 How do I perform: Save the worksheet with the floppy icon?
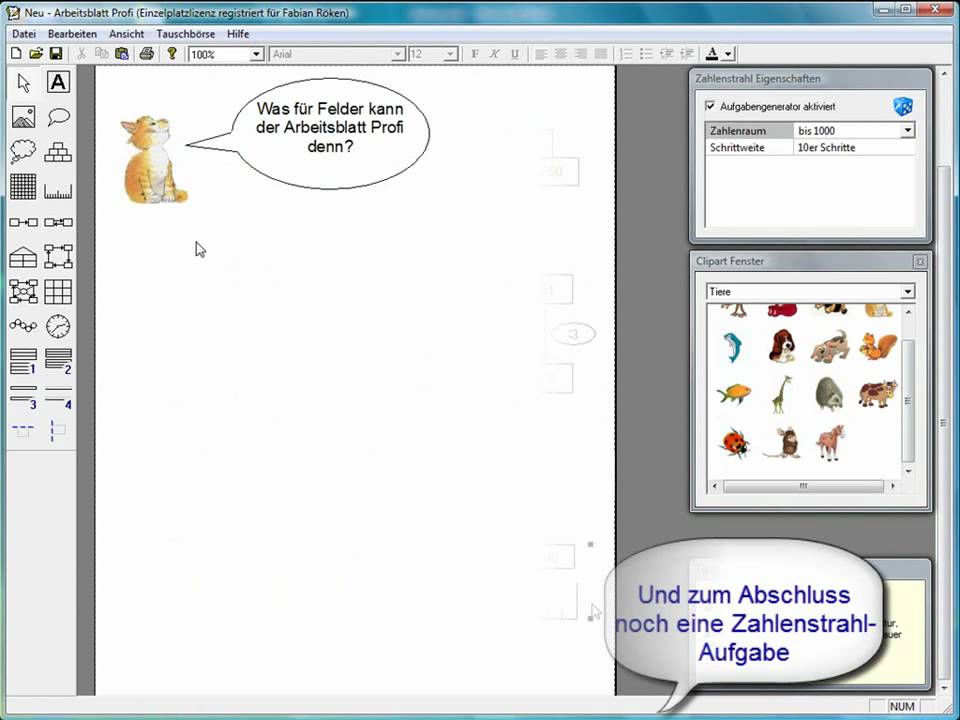(x=56, y=54)
